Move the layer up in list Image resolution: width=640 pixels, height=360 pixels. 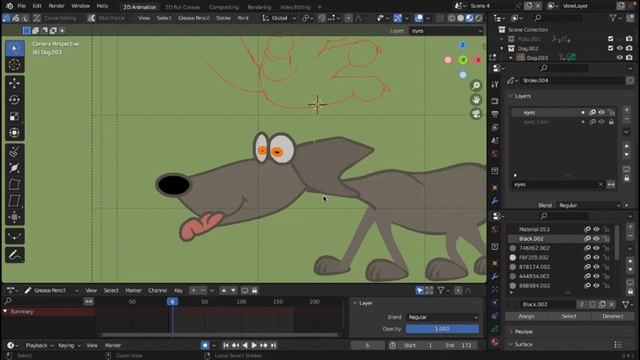627,146
